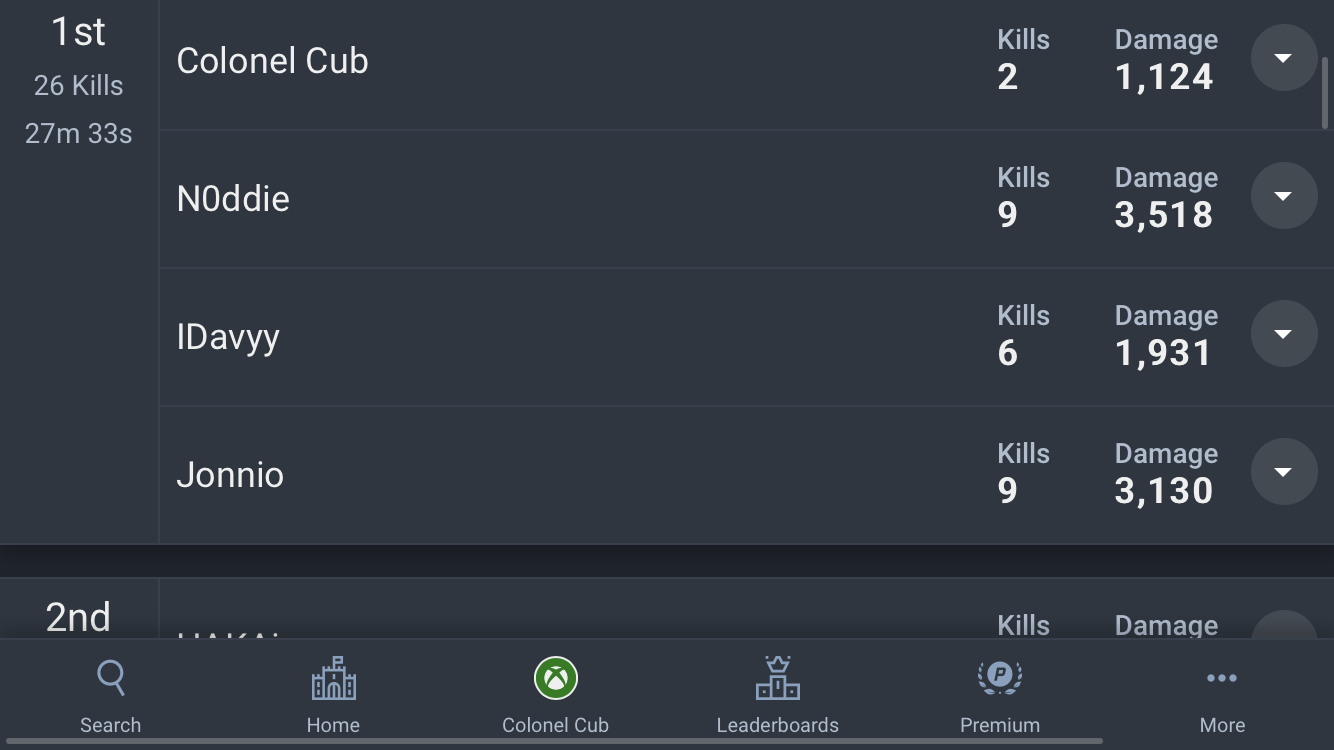The width and height of the screenshot is (1334, 750).
Task: Expand IDavyy's stats dropdown arrow
Action: (x=1284, y=334)
